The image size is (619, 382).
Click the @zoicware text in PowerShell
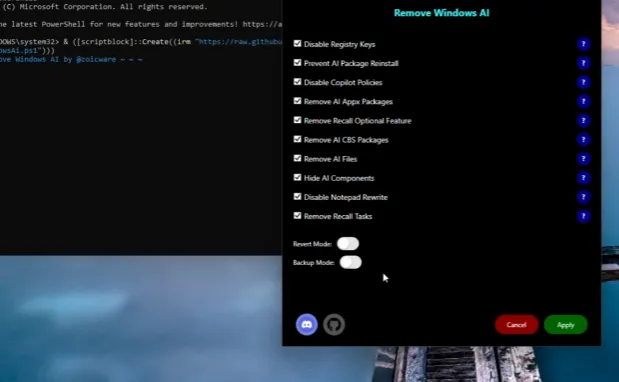click(x=96, y=60)
